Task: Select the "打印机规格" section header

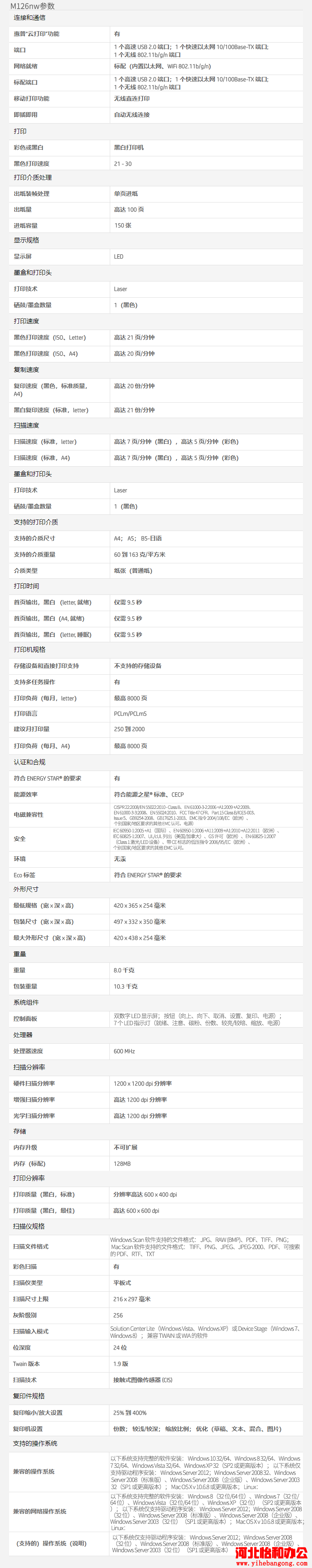Action: point(29,649)
